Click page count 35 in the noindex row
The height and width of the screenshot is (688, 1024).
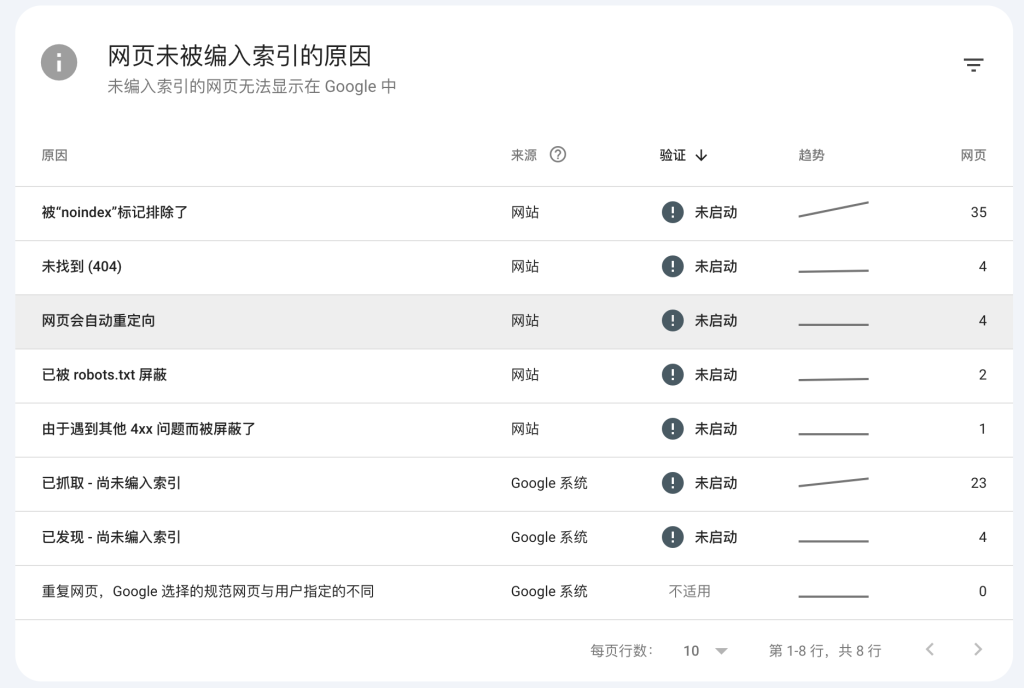coord(978,212)
